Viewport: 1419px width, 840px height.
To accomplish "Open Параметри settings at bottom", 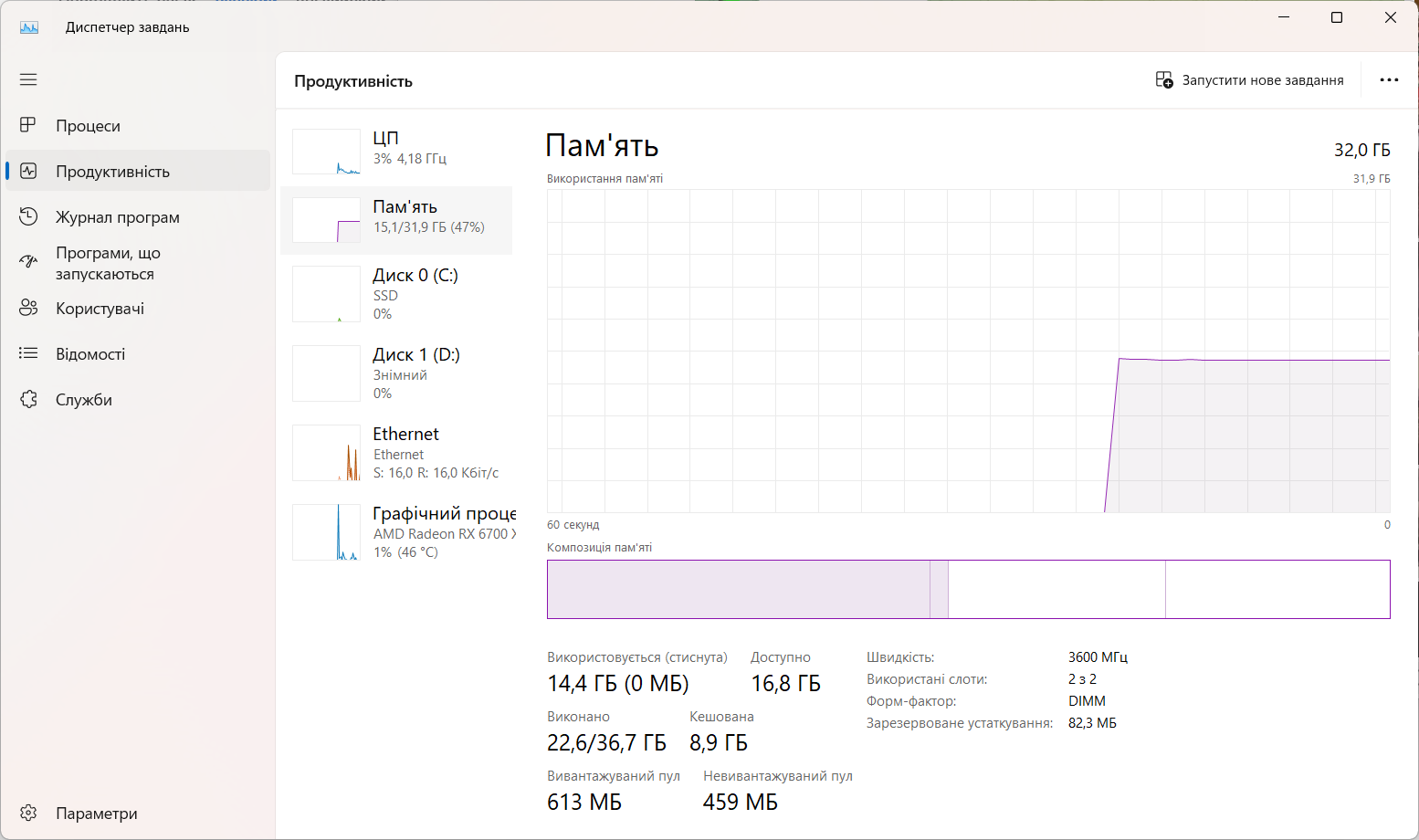I will (x=138, y=813).
